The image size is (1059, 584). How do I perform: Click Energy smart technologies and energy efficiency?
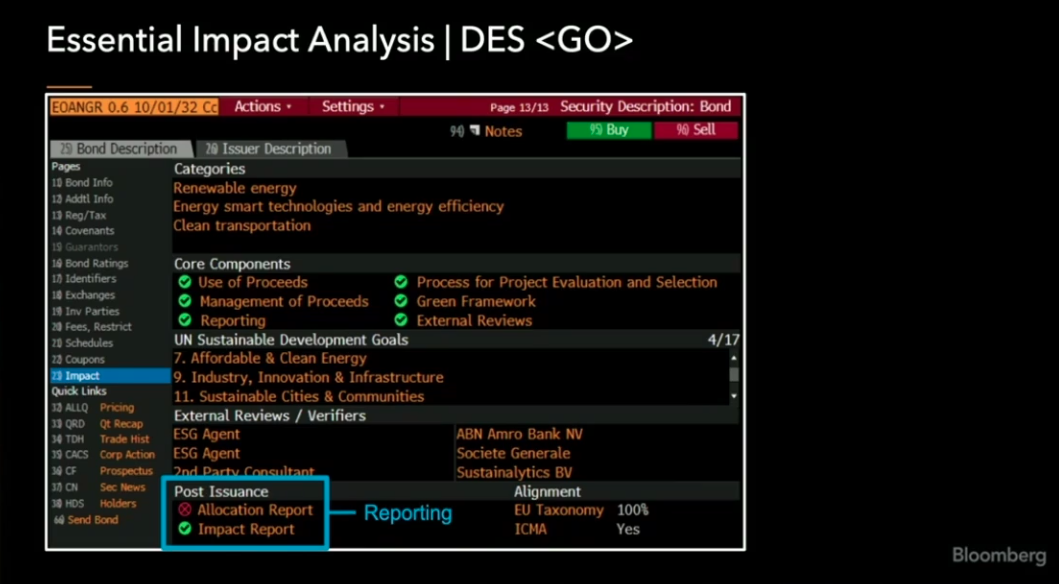[338, 207]
